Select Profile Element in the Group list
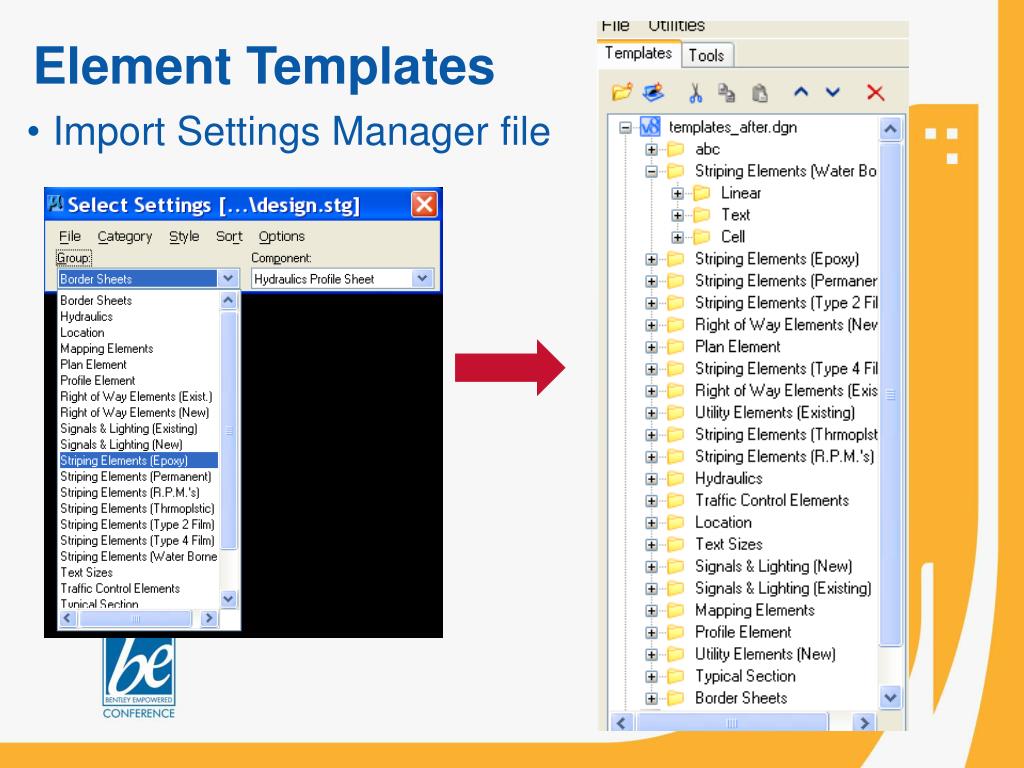 point(98,381)
